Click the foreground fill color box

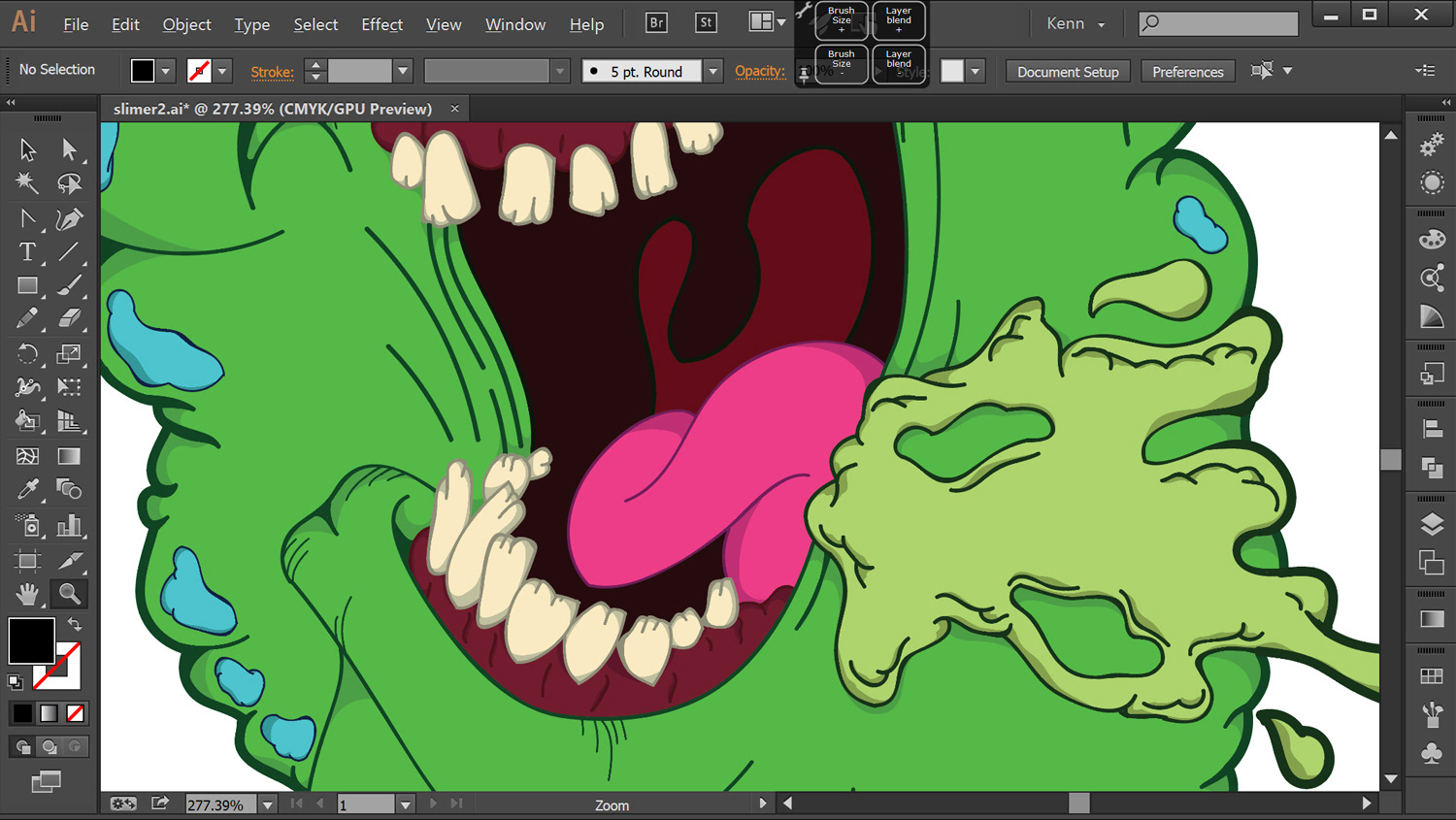point(31,640)
